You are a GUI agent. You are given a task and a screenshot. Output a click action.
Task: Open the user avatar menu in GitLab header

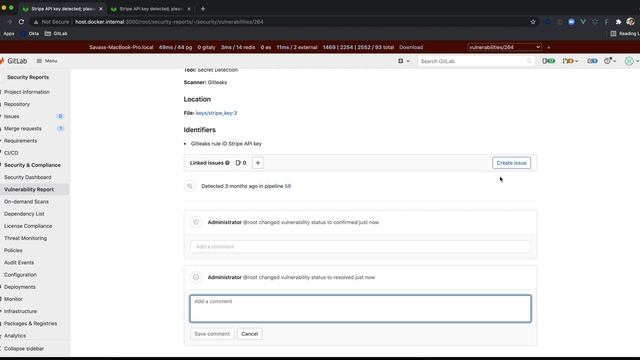click(631, 61)
